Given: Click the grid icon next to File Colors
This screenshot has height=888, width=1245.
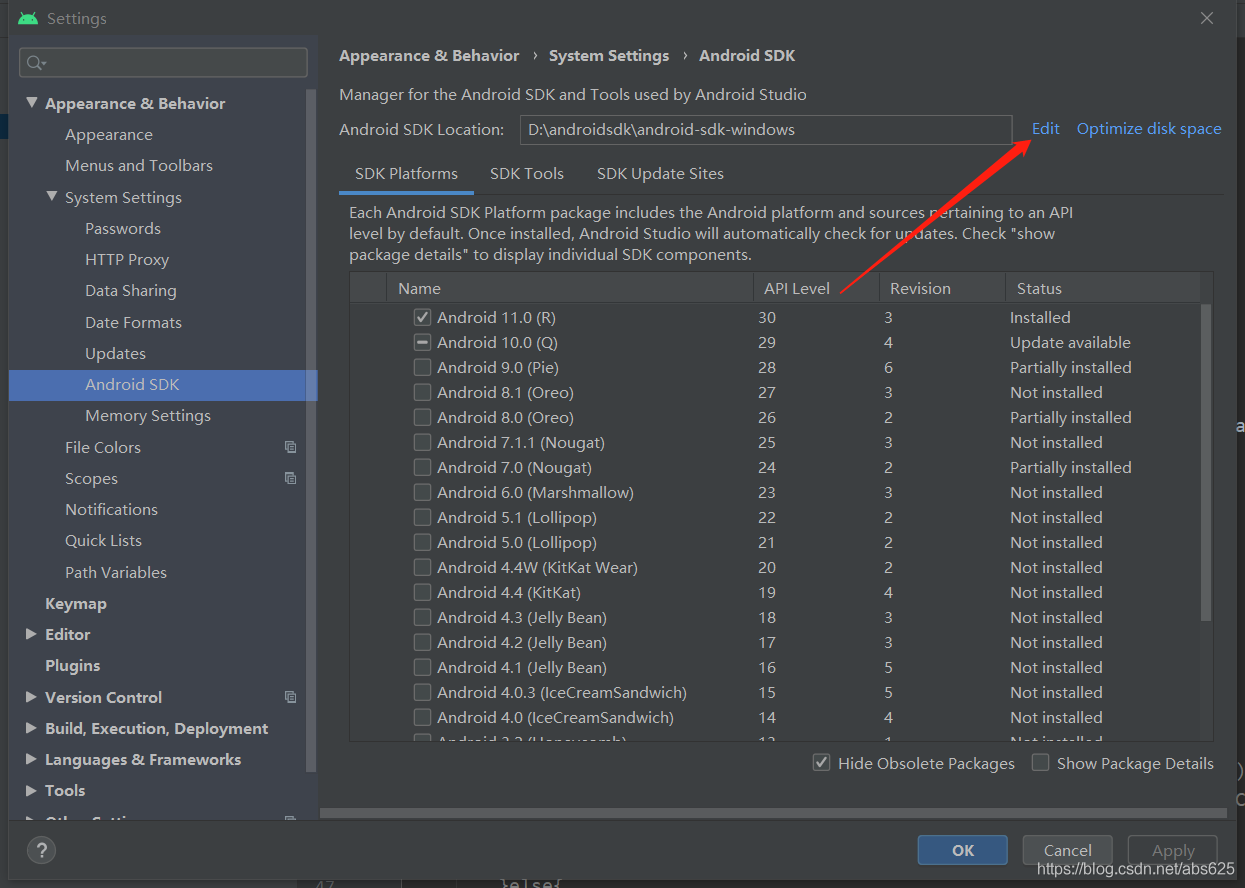Looking at the screenshot, I should coord(290,447).
